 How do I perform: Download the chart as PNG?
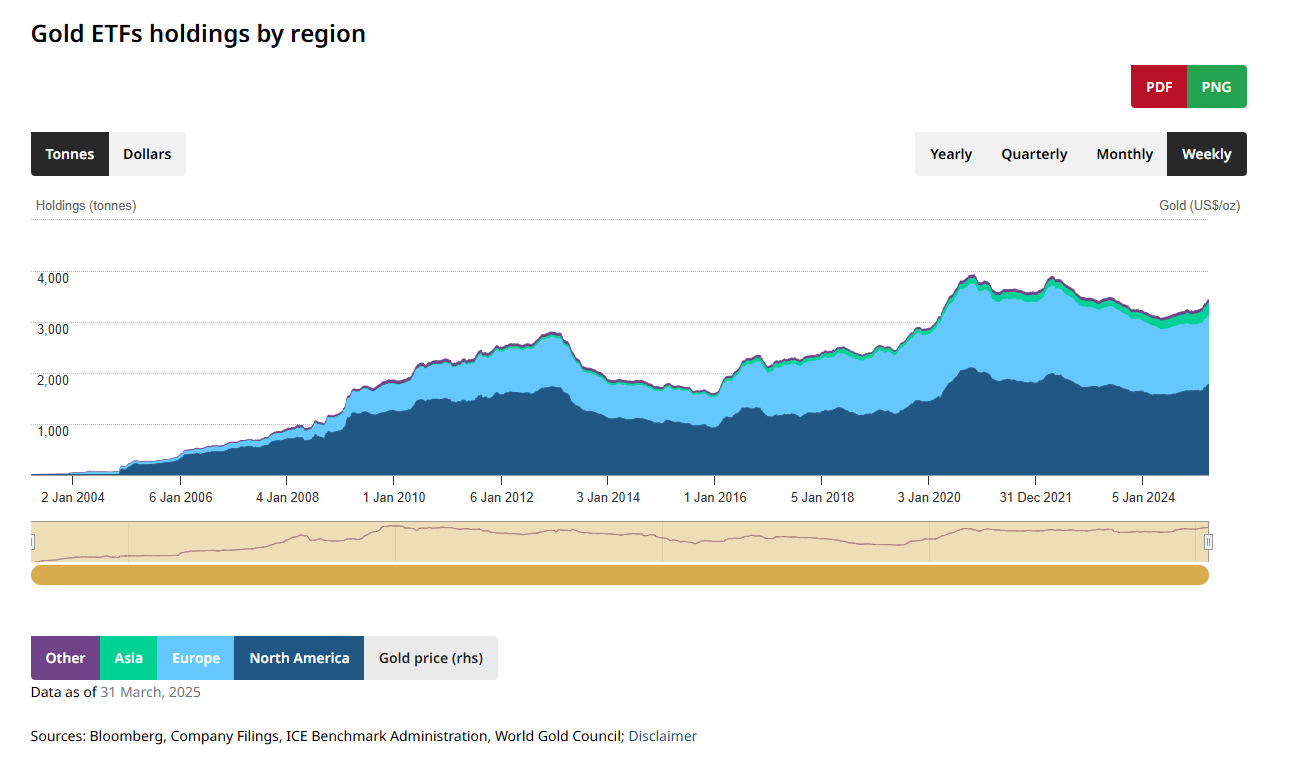(1216, 87)
